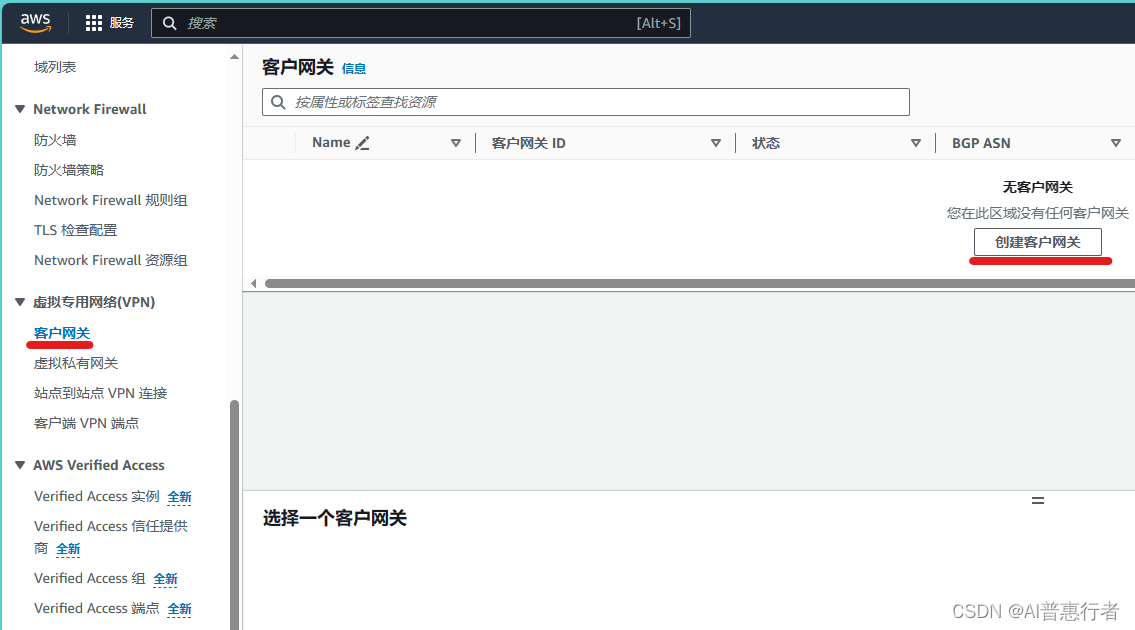This screenshot has height=630, width=1135.
Task: Click the 选择一个客户网关 heading
Action: click(x=334, y=518)
